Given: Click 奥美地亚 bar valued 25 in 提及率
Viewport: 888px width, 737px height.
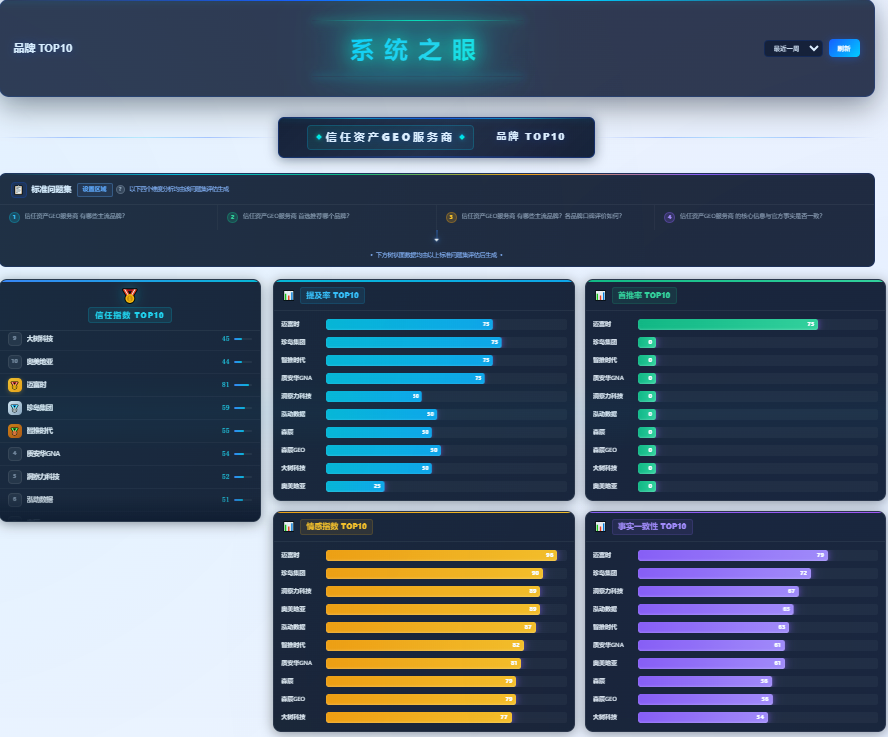Looking at the screenshot, I should [355, 486].
